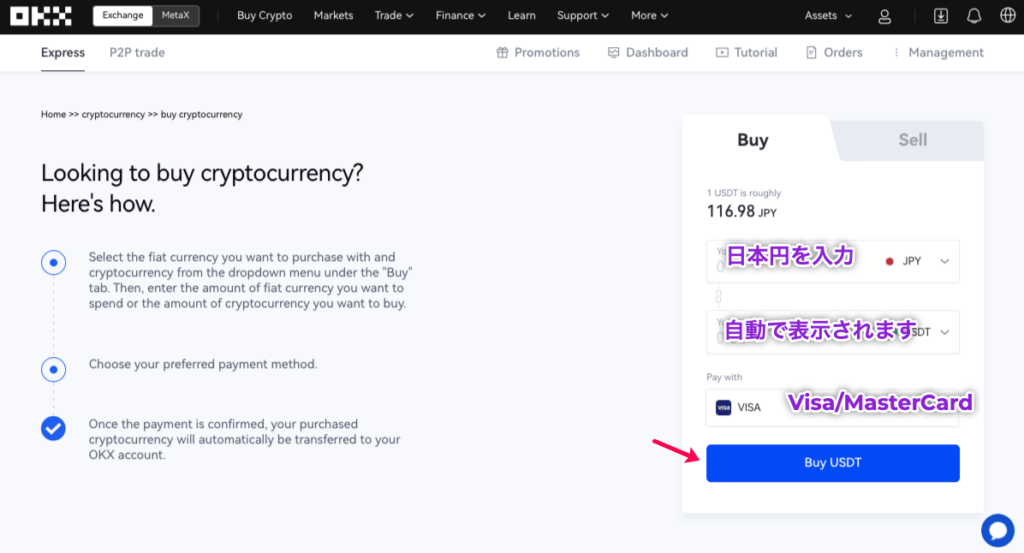Select the first step radio indicator
The width and height of the screenshot is (1024, 553).
tap(54, 262)
